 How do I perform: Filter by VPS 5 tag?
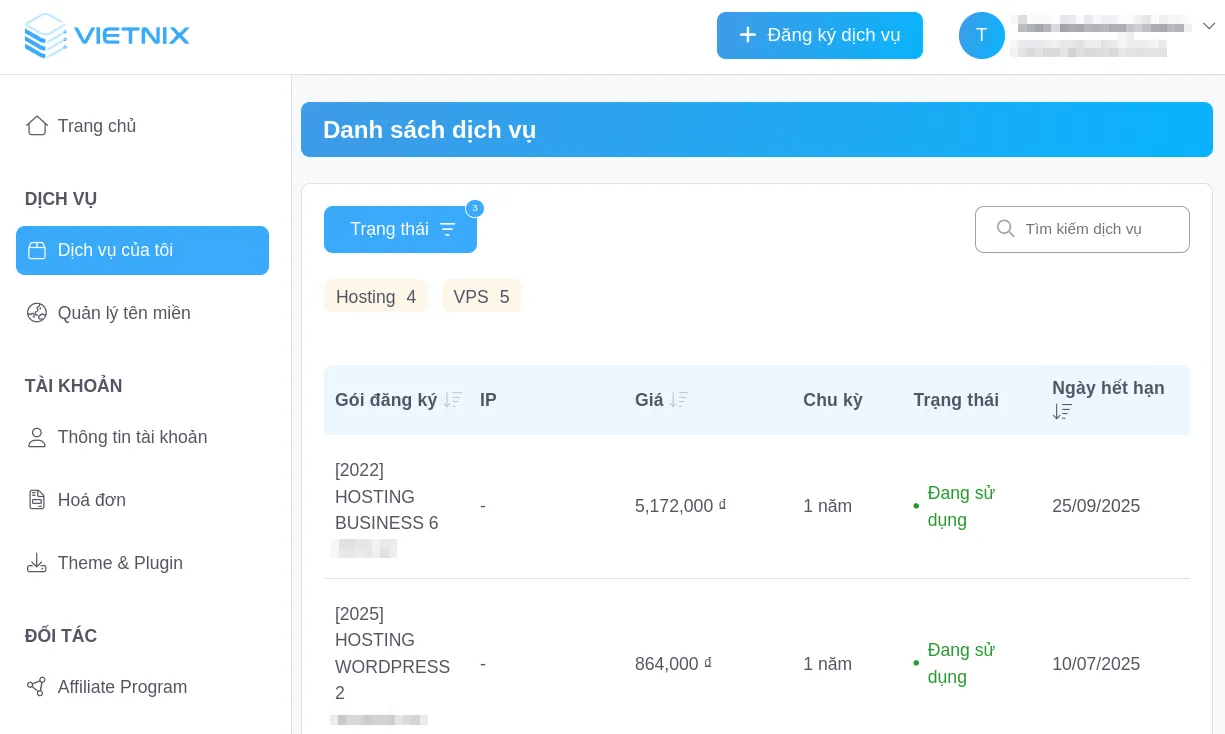482,296
